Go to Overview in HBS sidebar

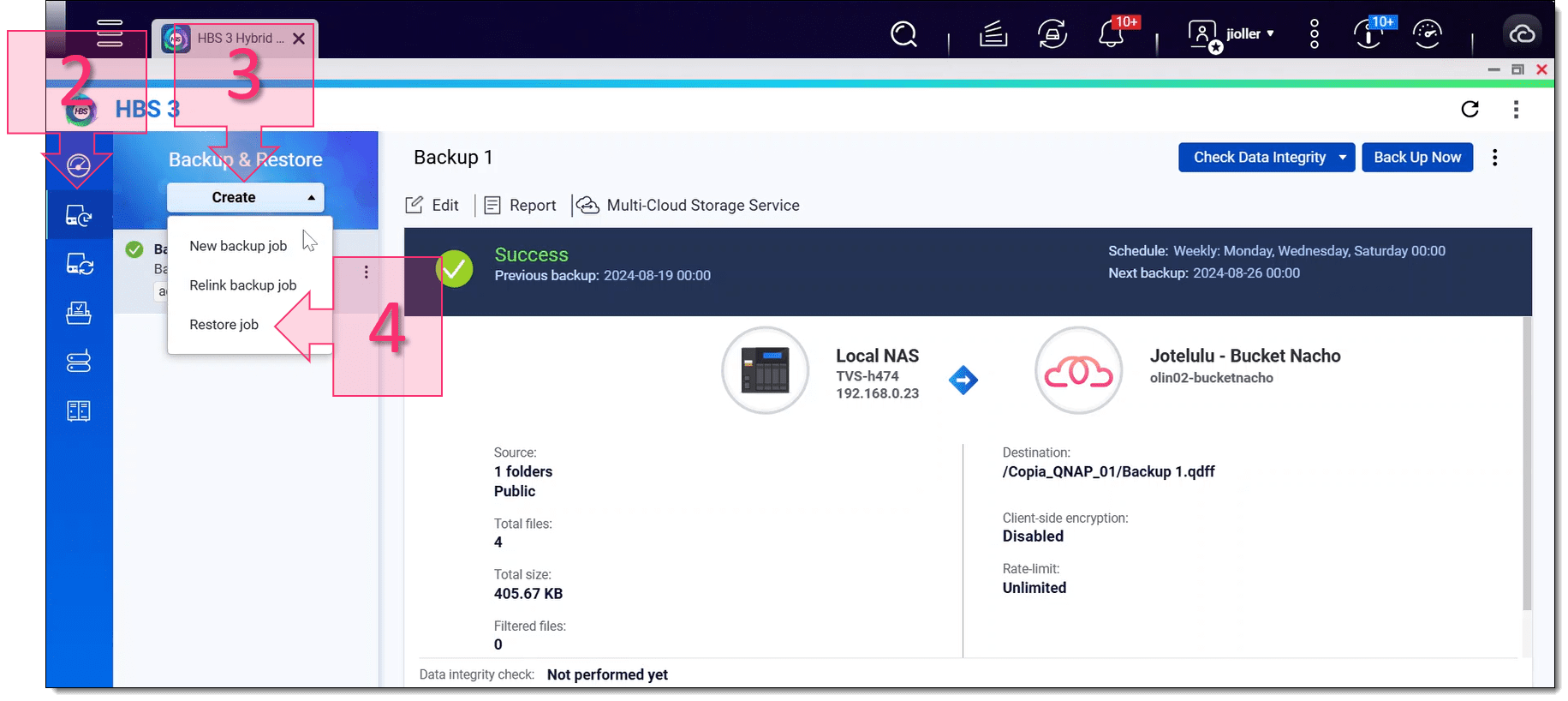point(79,165)
